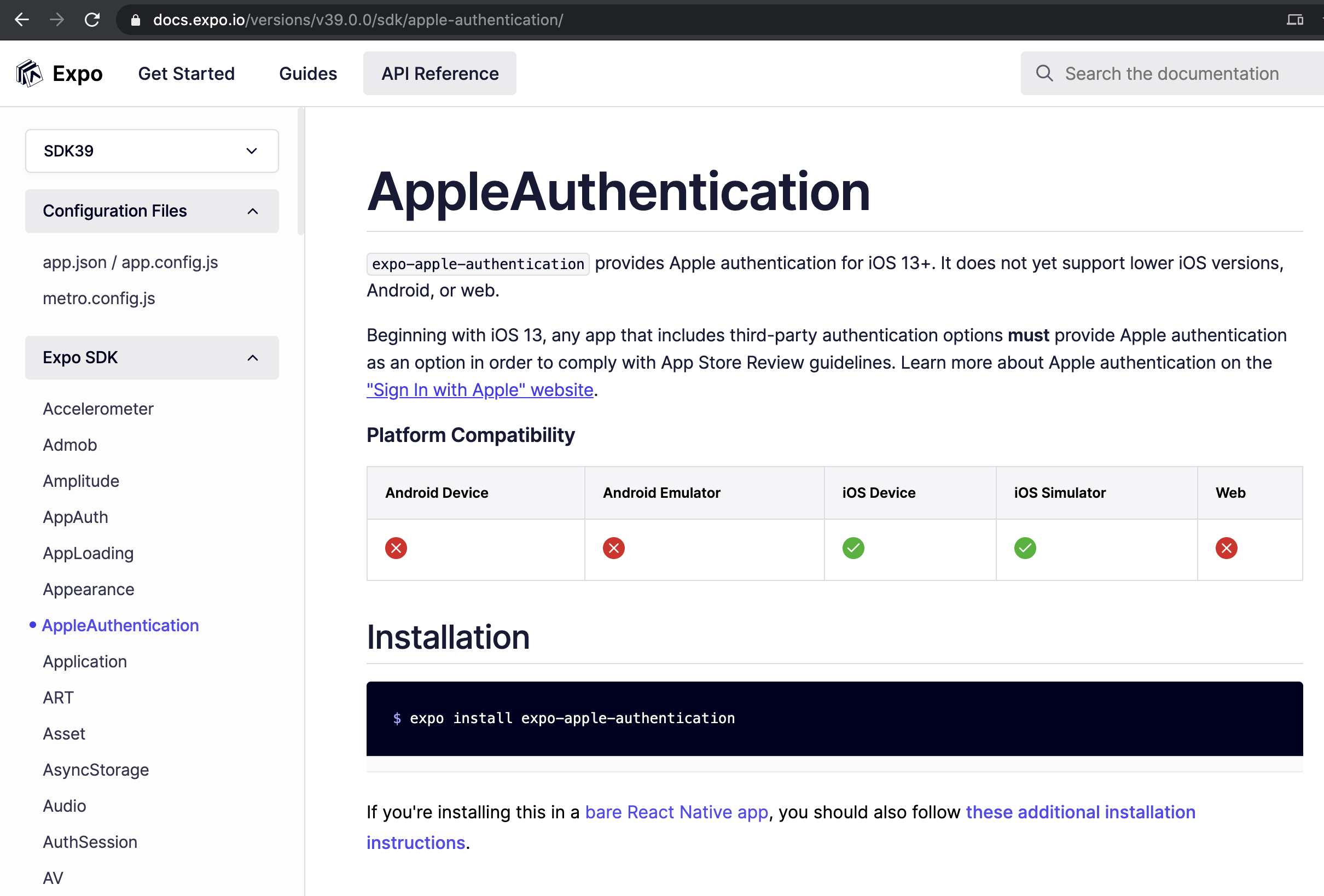The image size is (1324, 896).
Task: Click the Platform Compatibility heading
Action: pos(471,435)
